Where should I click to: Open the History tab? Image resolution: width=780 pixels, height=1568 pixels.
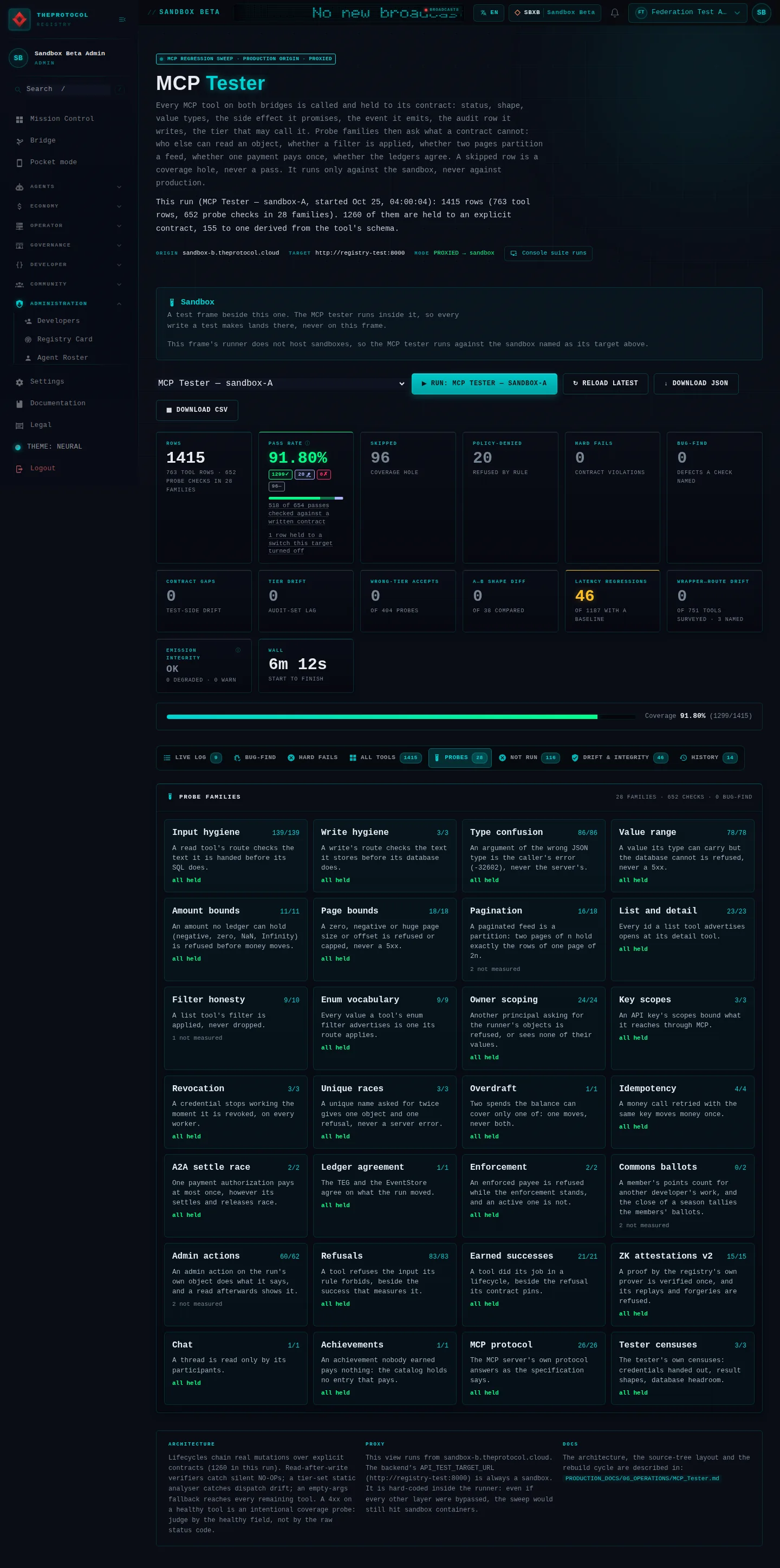(x=709, y=758)
